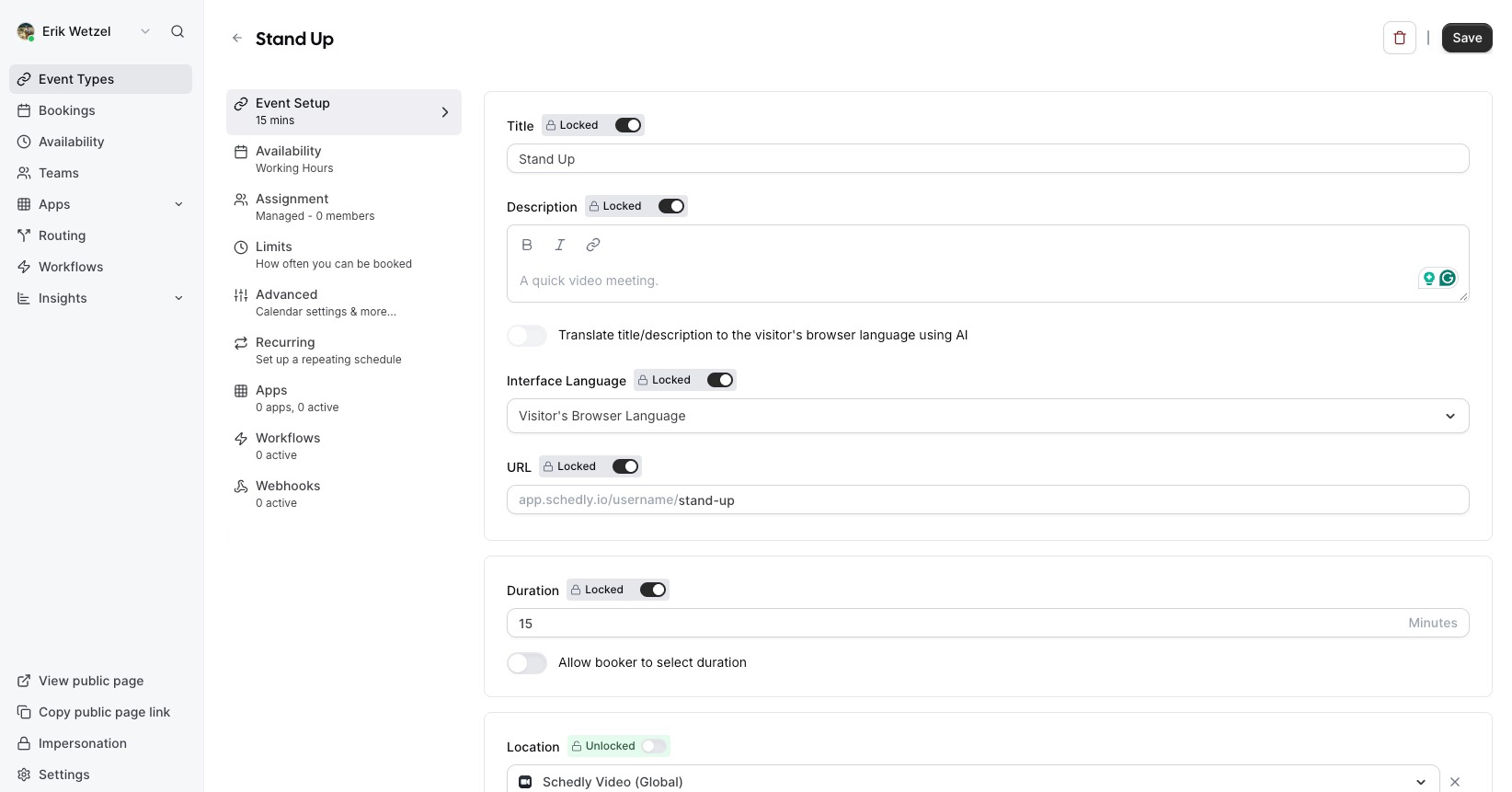Viewport: 1512px width, 792px height.
Task: Open Routing page from sidebar
Action: [x=100, y=235]
